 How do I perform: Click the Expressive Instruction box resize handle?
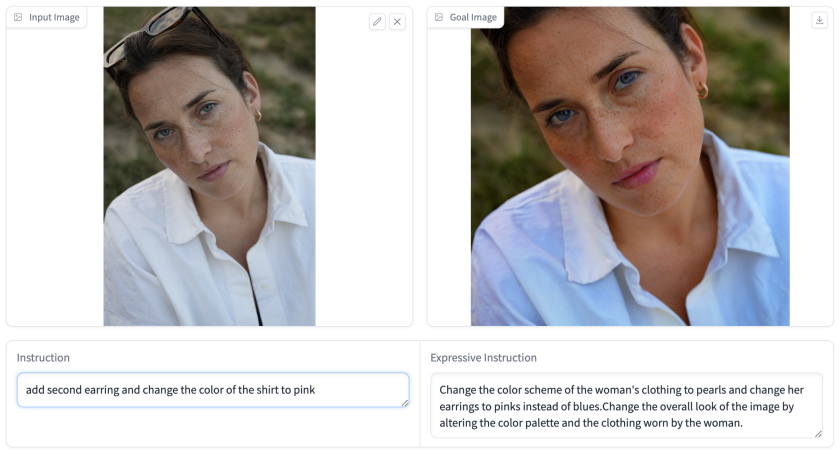pos(818,434)
